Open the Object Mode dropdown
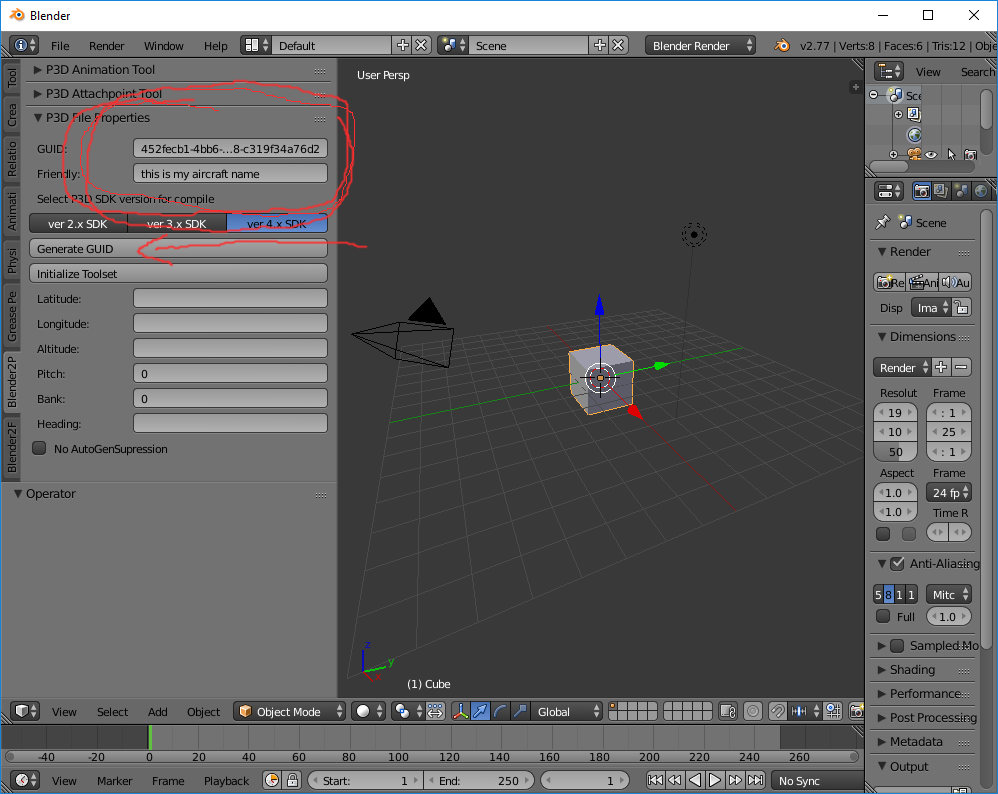Image resolution: width=998 pixels, height=794 pixels. [288, 711]
